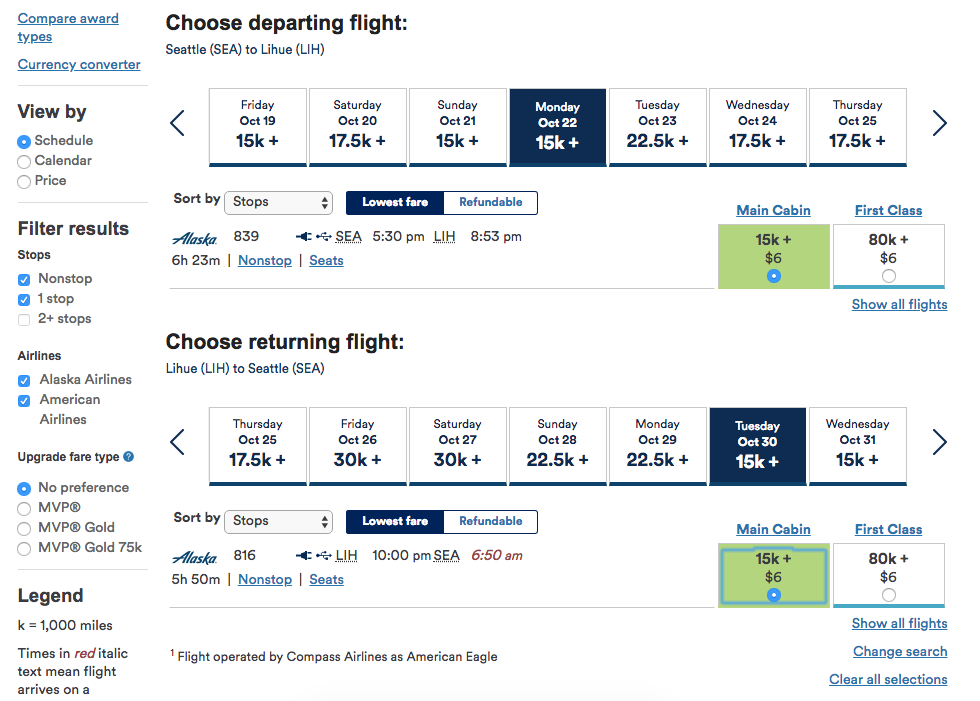This screenshot has width=980, height=701.
Task: Click the USB icon on flight 816
Action: [323, 556]
